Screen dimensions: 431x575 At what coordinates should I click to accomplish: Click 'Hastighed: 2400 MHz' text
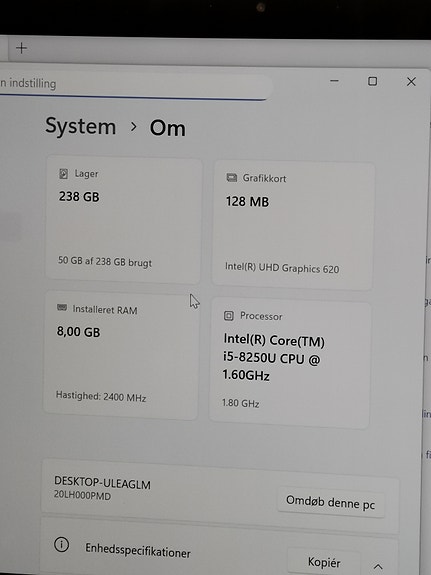(x=101, y=397)
